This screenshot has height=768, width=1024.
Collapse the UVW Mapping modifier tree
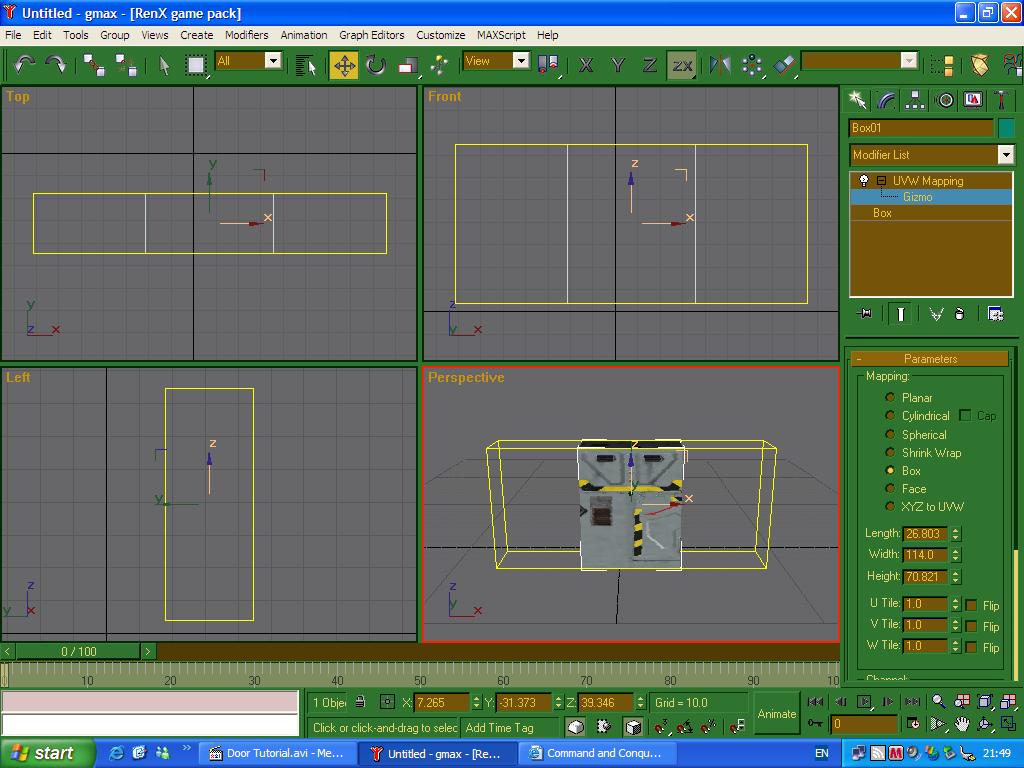point(881,181)
